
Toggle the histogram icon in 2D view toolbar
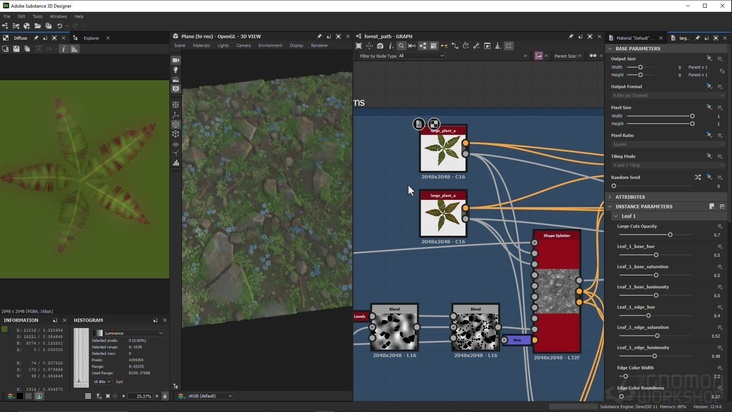click(x=74, y=49)
